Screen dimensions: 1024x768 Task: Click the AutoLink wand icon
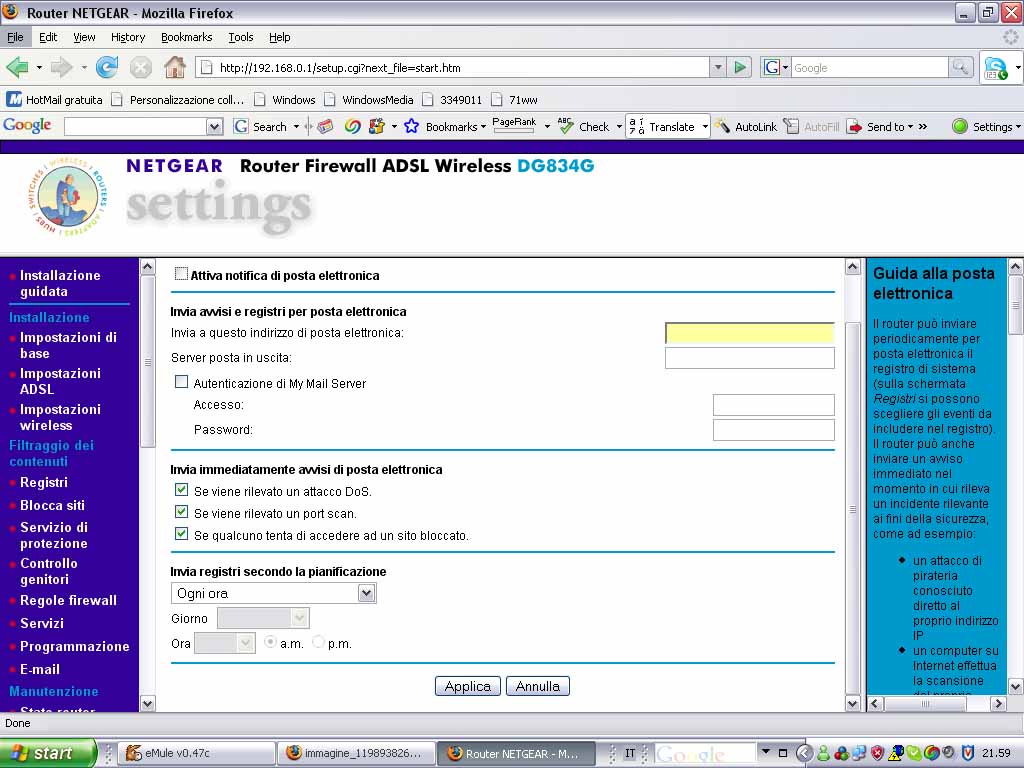[723, 127]
